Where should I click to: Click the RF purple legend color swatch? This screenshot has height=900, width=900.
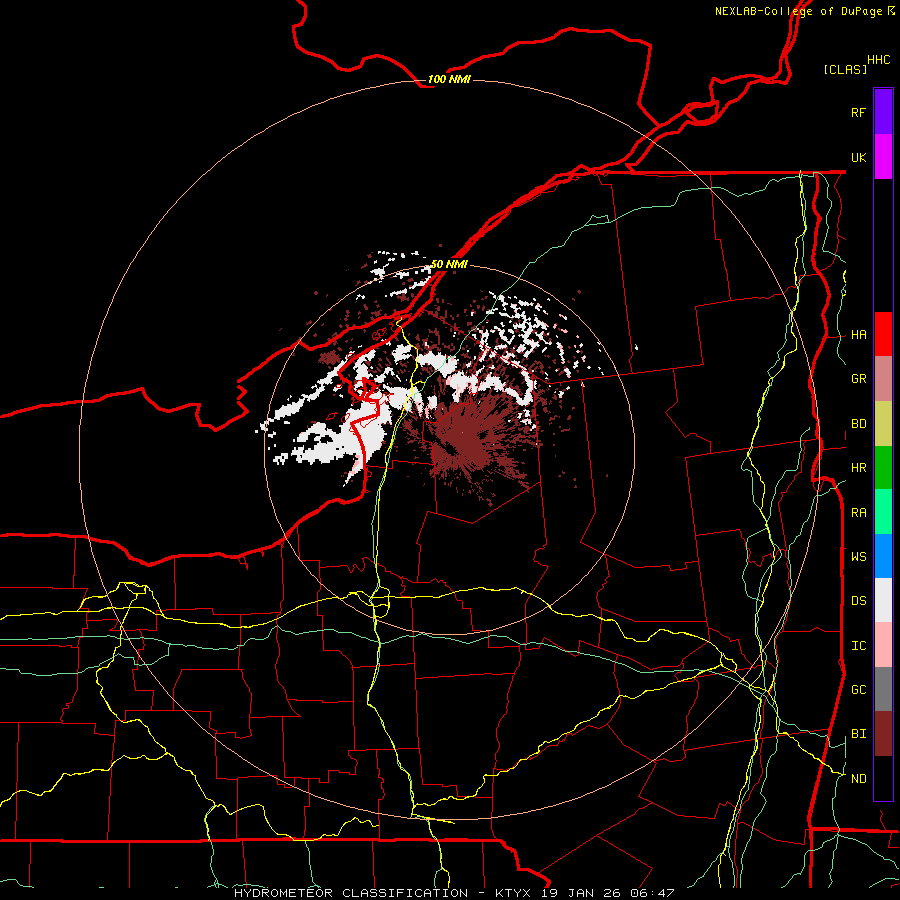[x=883, y=112]
